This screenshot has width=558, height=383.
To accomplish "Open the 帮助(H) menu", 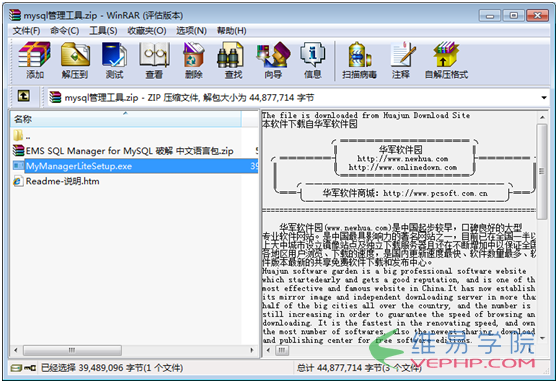I will [232, 31].
